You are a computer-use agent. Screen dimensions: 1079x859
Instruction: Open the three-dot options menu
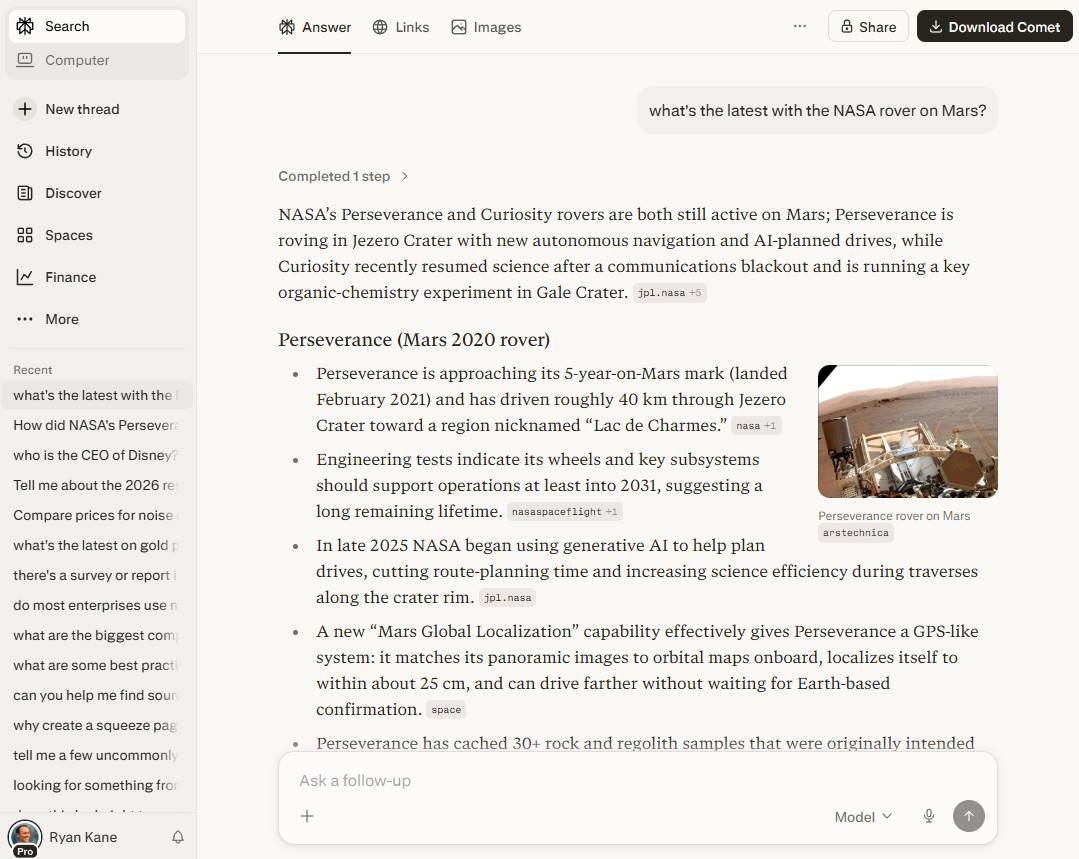pyautogui.click(x=800, y=27)
